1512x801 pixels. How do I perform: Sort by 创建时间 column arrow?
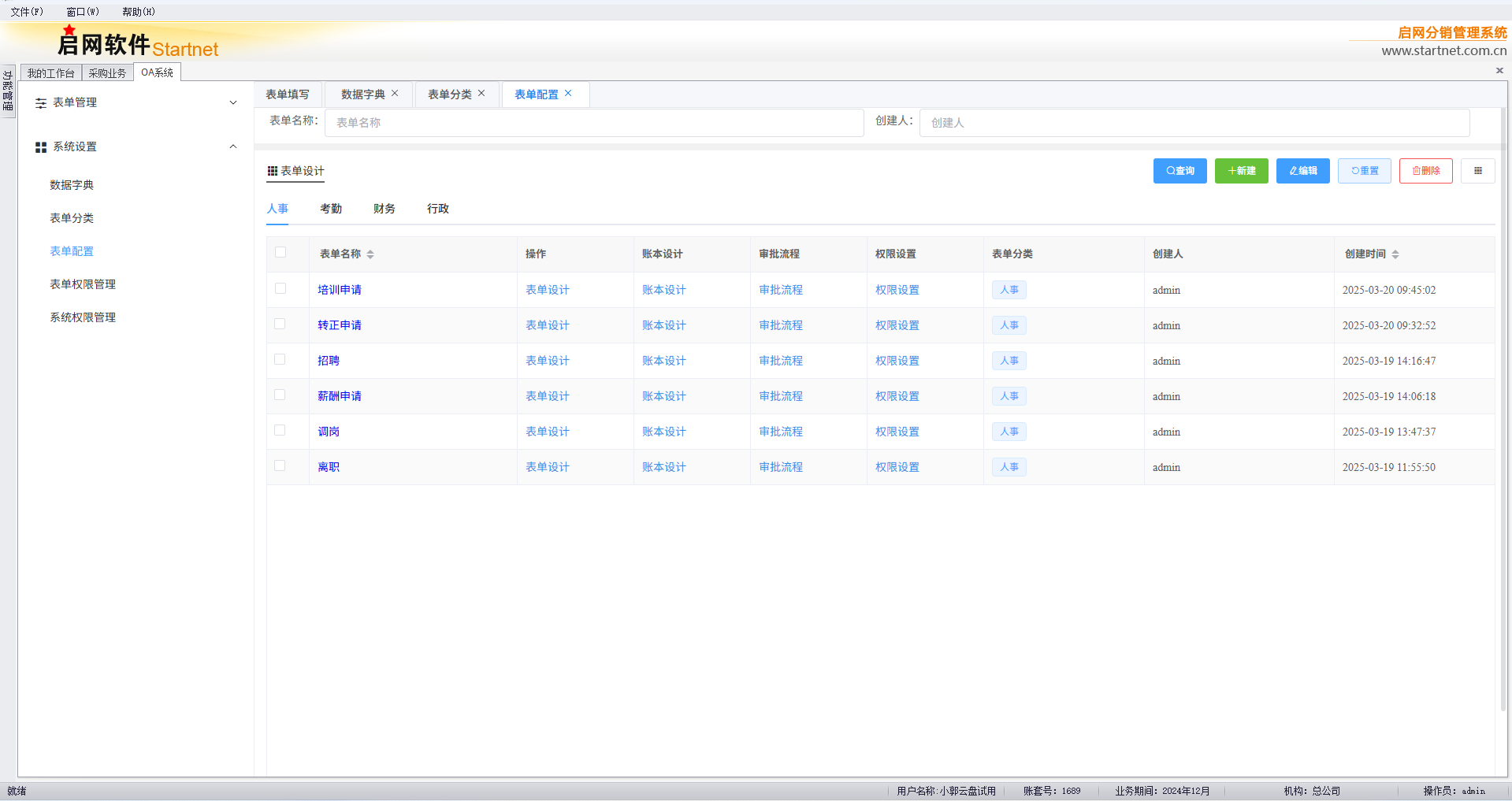point(1395,254)
